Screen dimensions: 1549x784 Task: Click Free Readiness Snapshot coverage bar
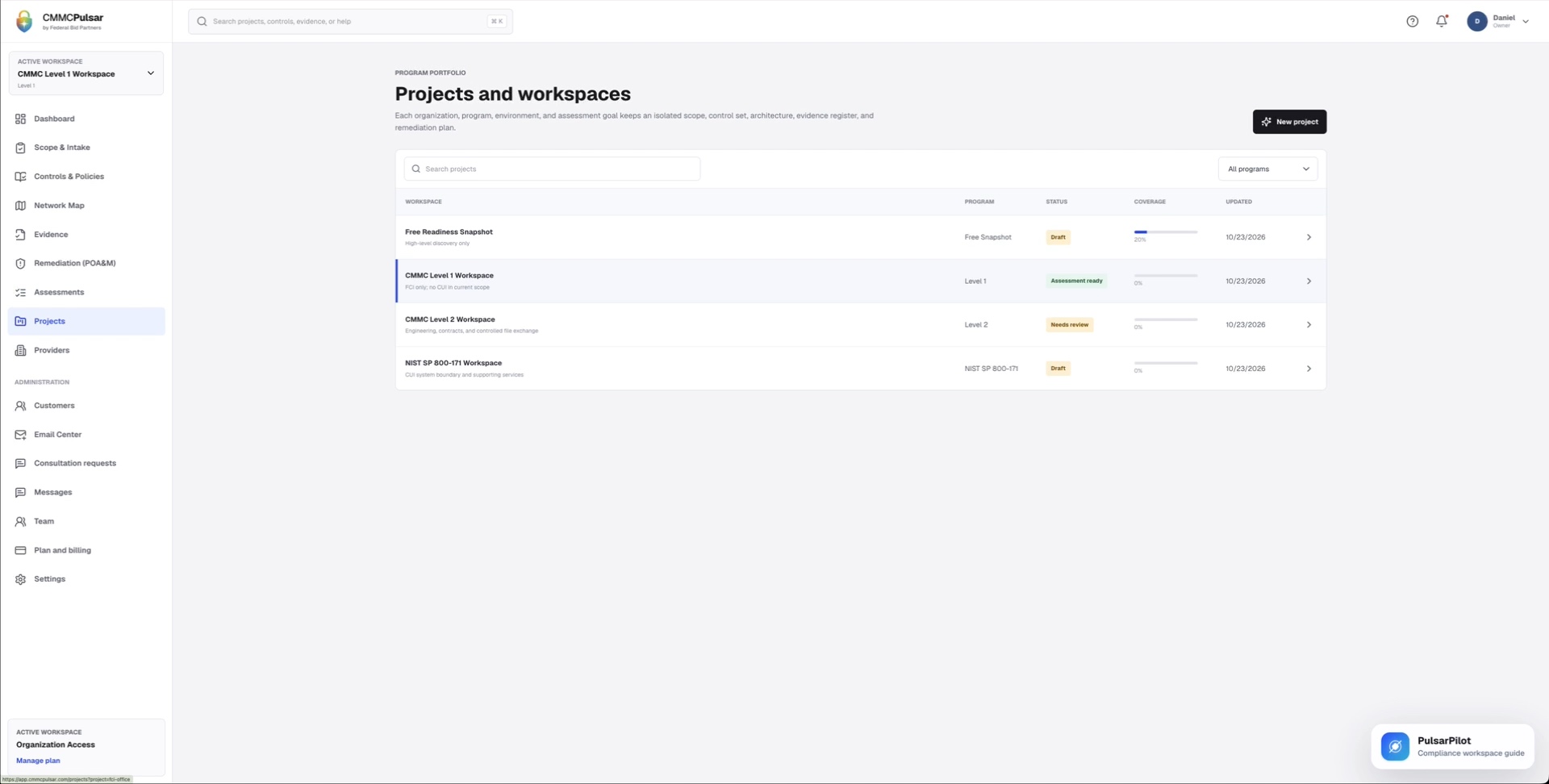[1166, 232]
